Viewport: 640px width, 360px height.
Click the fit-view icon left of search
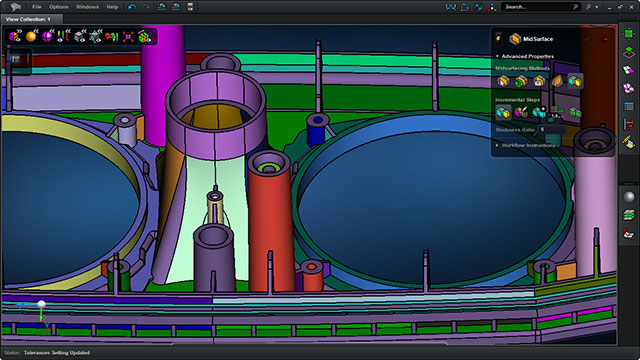[451, 7]
